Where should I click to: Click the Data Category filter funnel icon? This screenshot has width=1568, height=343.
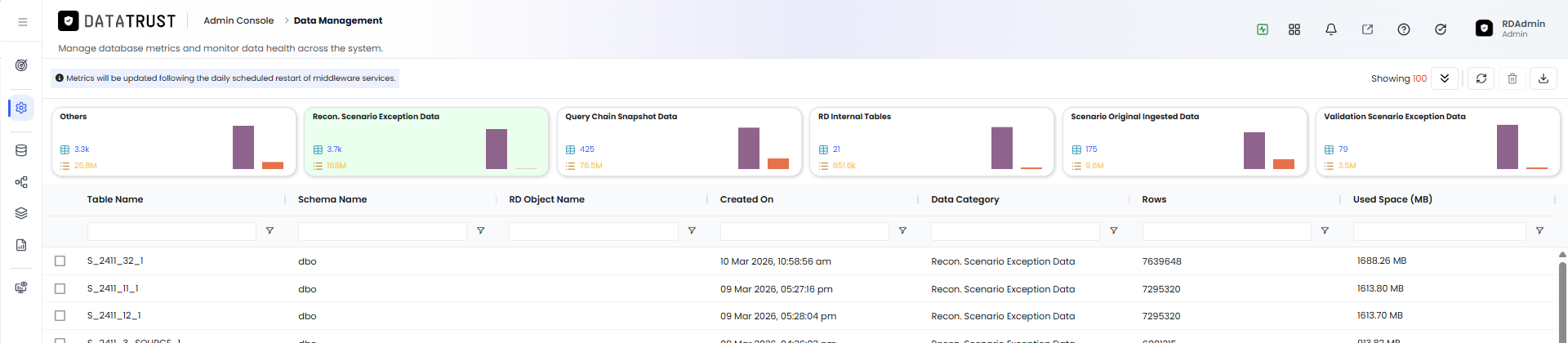[x=1114, y=231]
